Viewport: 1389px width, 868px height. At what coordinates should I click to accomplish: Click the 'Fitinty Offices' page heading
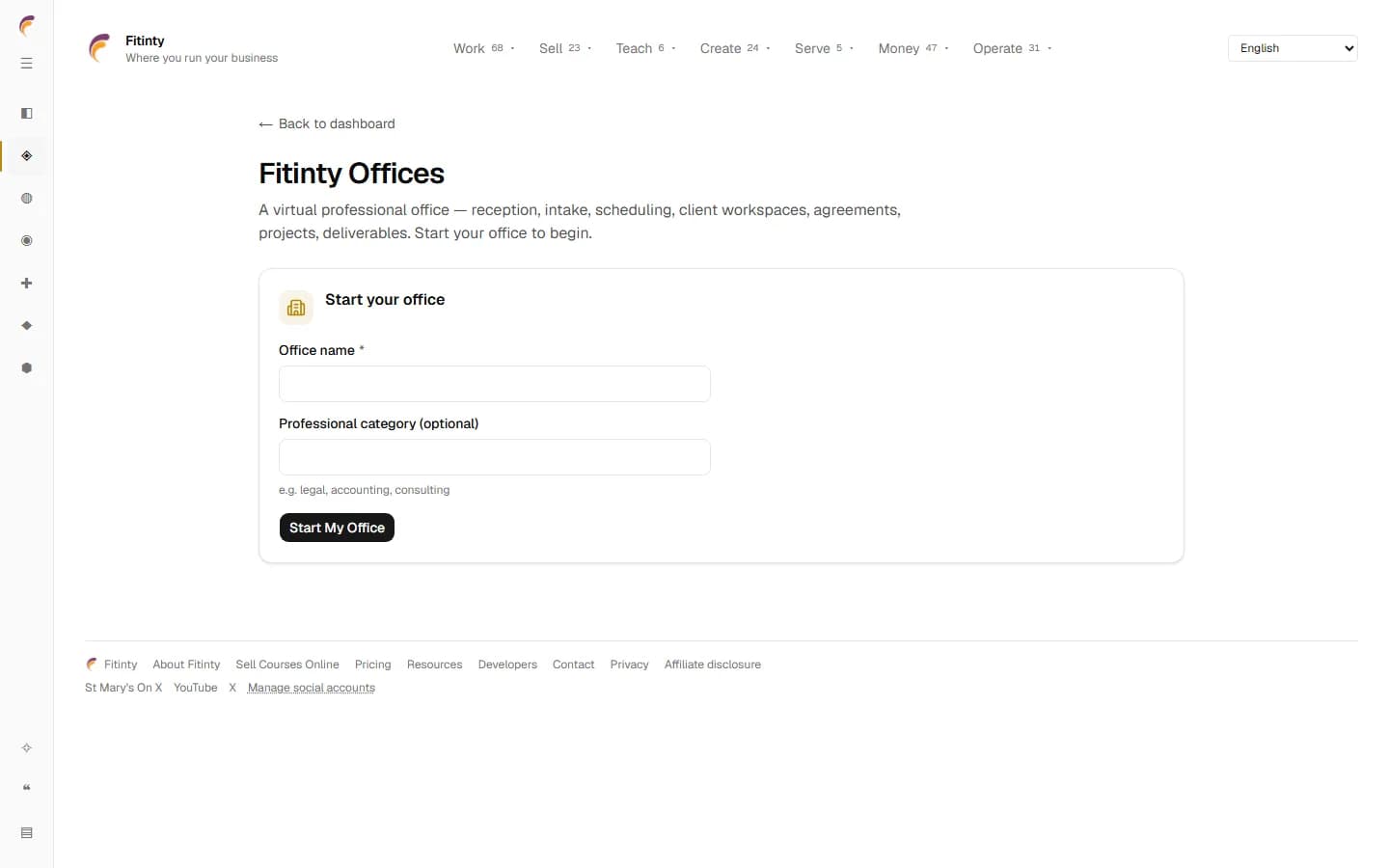click(x=351, y=174)
